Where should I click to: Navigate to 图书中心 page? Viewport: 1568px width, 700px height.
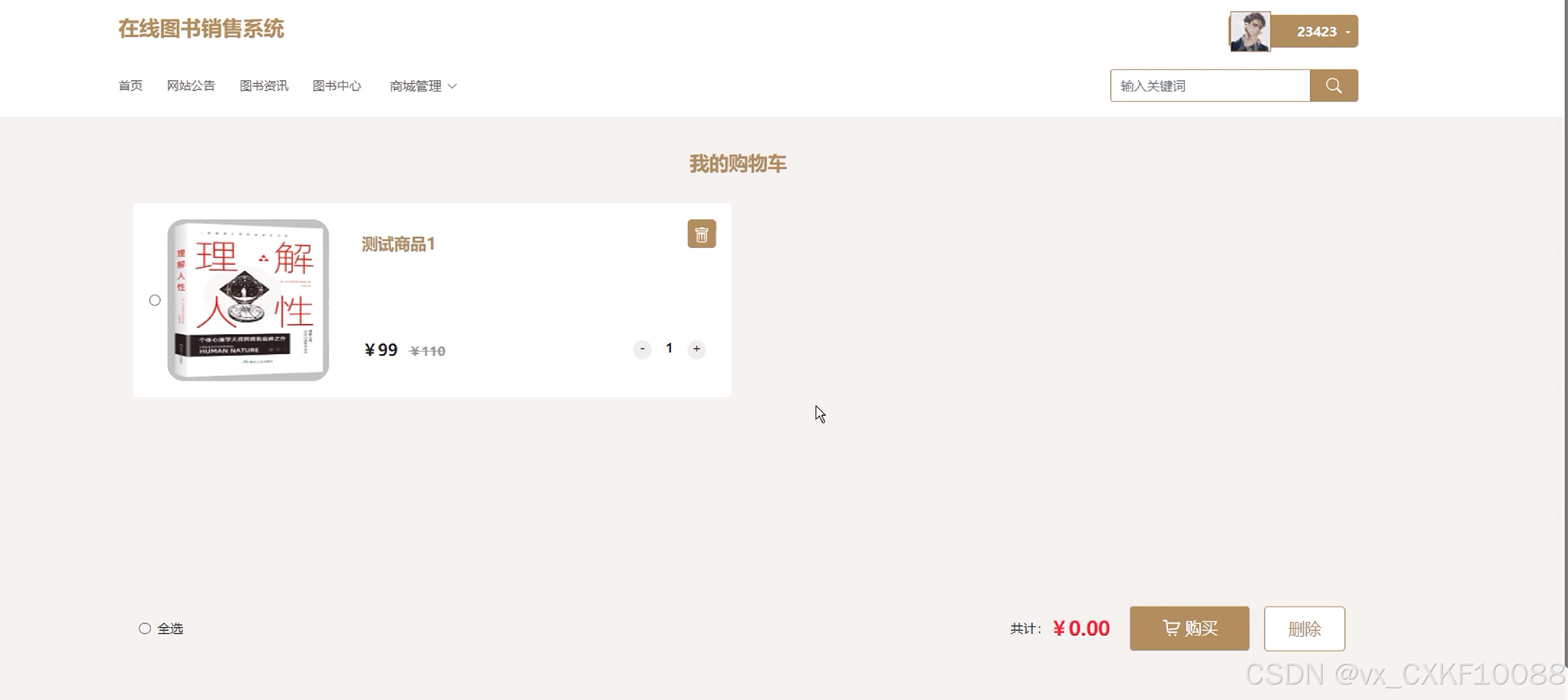[x=337, y=86]
